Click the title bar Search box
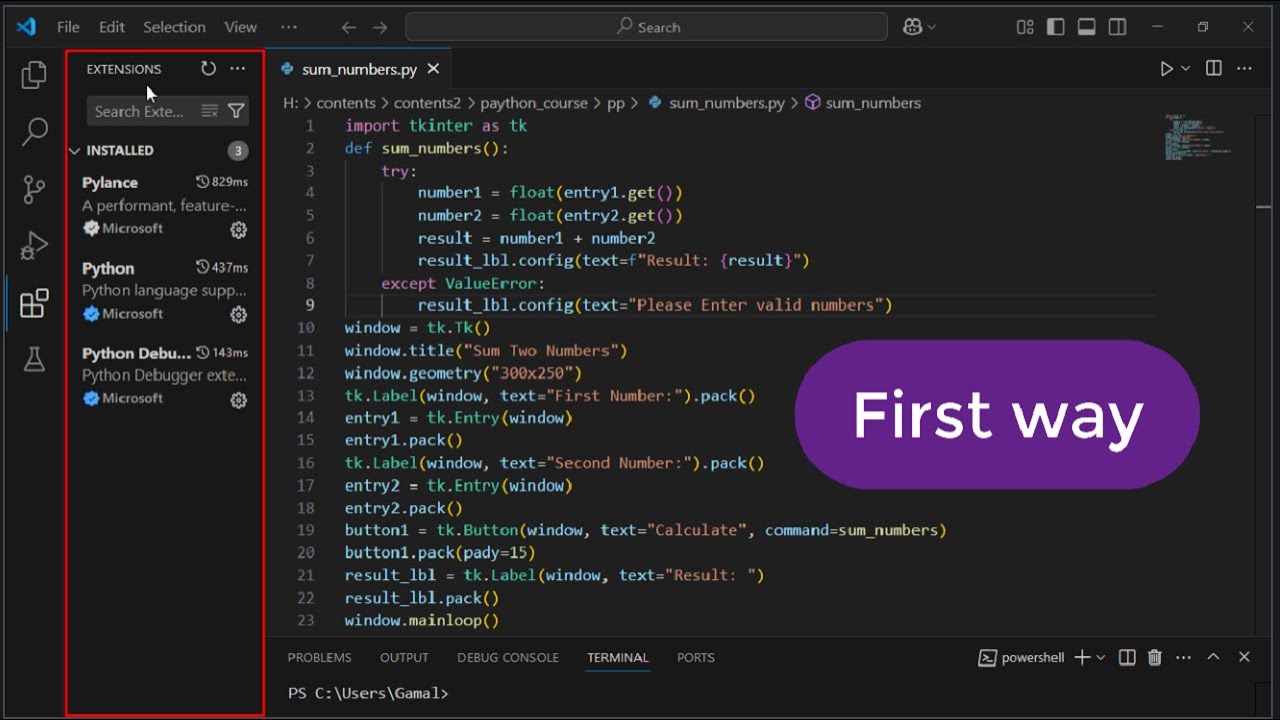This screenshot has height=720, width=1280. [x=646, y=27]
